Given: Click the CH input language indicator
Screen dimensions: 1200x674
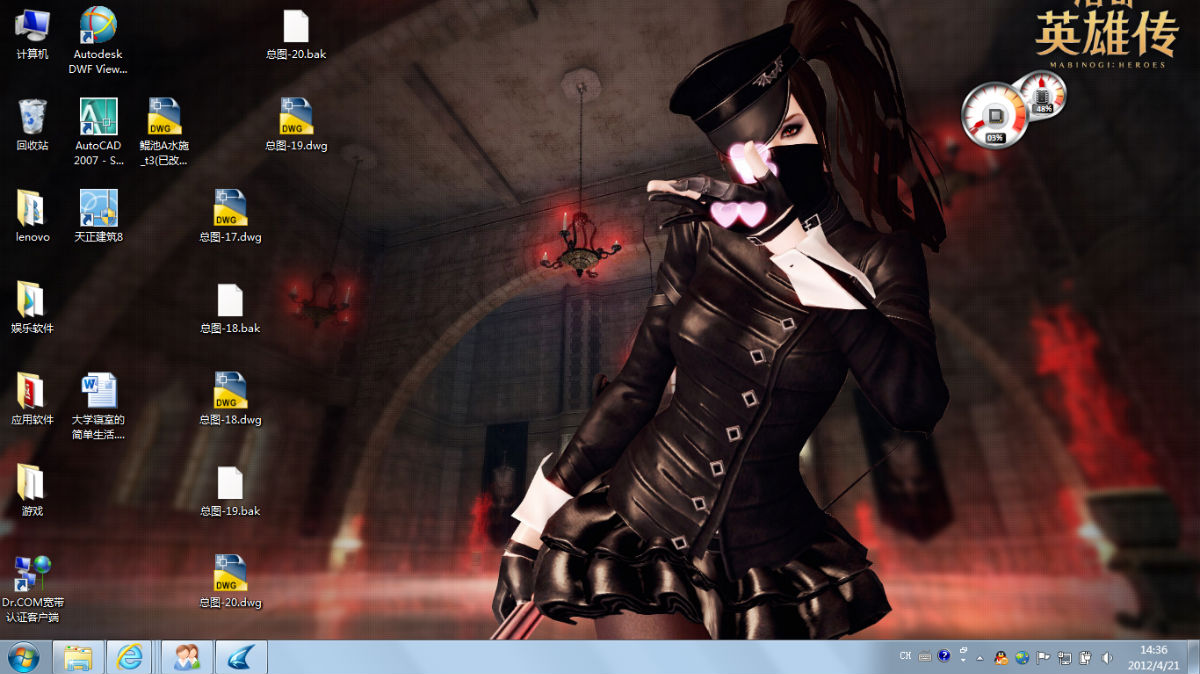Looking at the screenshot, I should pyautogui.click(x=905, y=657).
